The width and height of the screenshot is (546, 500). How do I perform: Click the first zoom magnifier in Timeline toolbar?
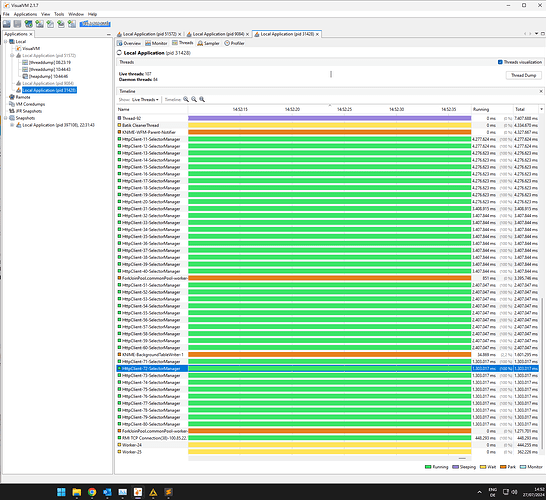pyautogui.click(x=186, y=100)
